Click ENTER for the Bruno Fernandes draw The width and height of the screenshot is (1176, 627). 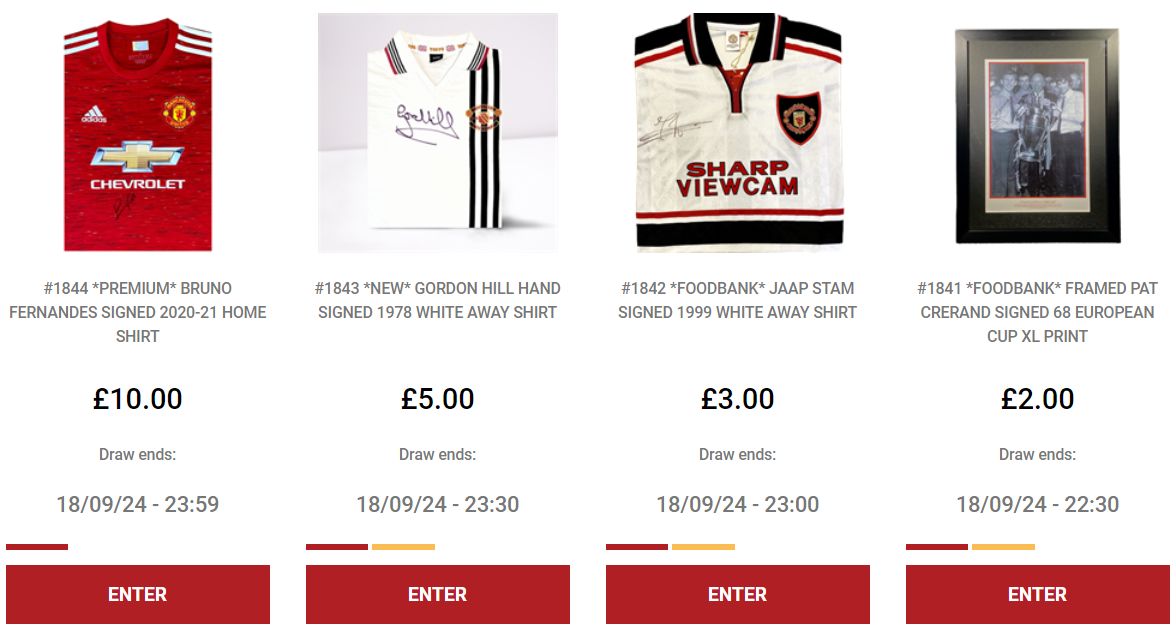tap(138, 594)
